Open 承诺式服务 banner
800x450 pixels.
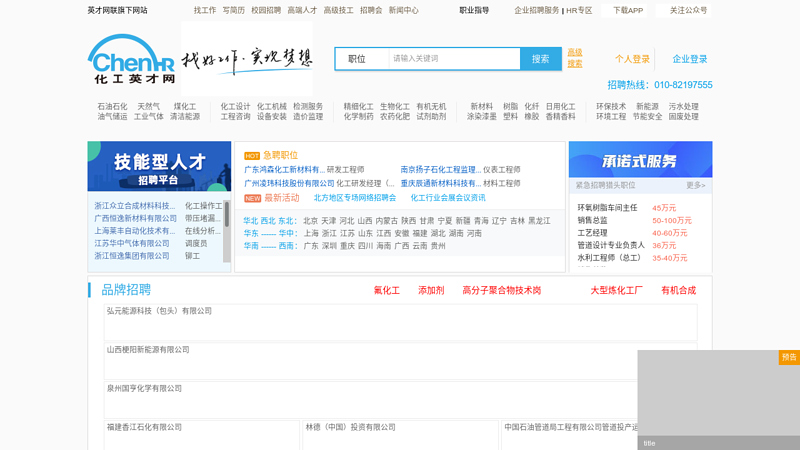[x=640, y=160]
